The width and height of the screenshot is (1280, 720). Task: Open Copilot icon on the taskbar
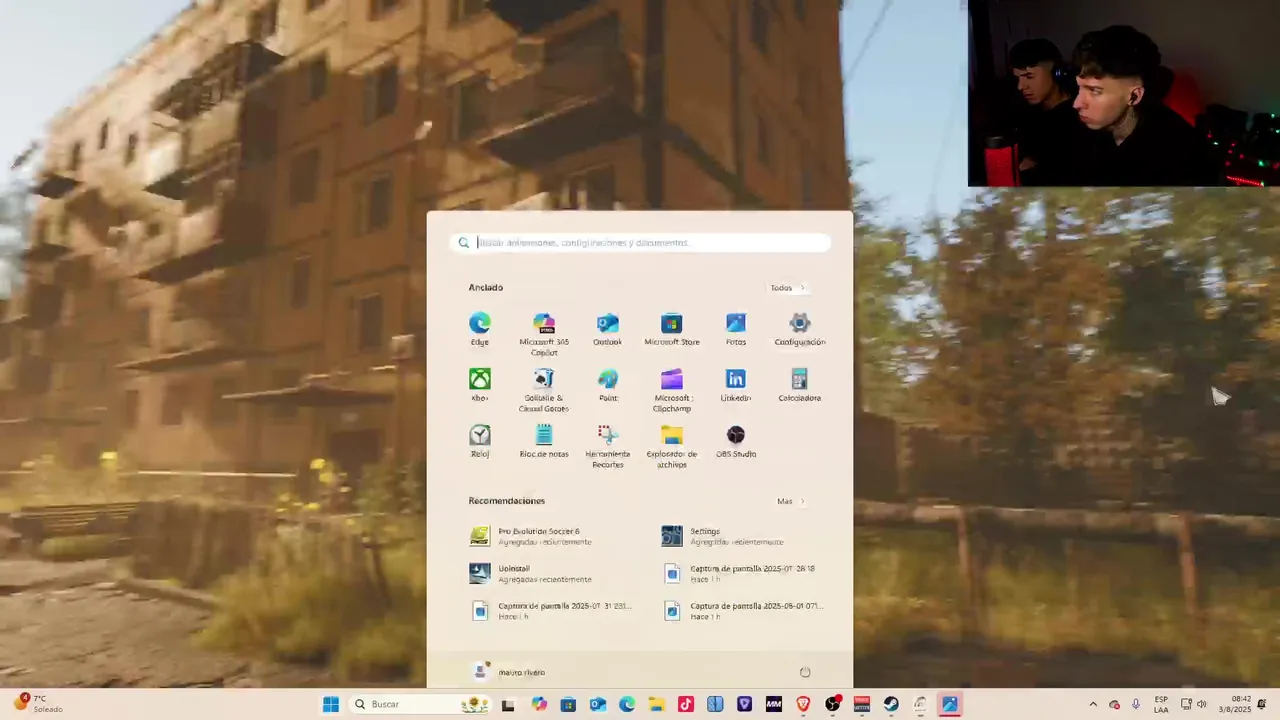pyautogui.click(x=539, y=704)
